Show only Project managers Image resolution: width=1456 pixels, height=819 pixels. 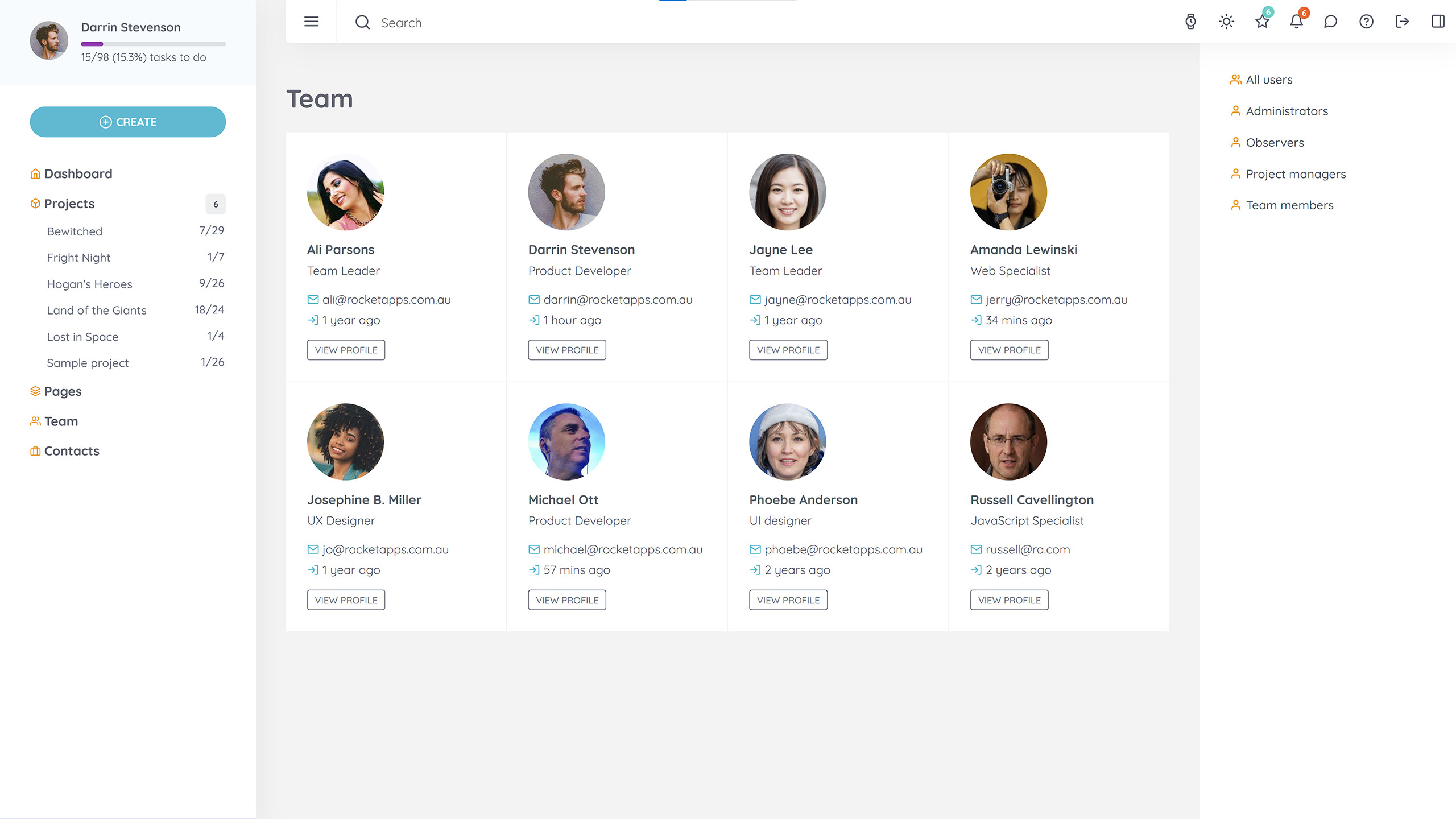click(1296, 173)
